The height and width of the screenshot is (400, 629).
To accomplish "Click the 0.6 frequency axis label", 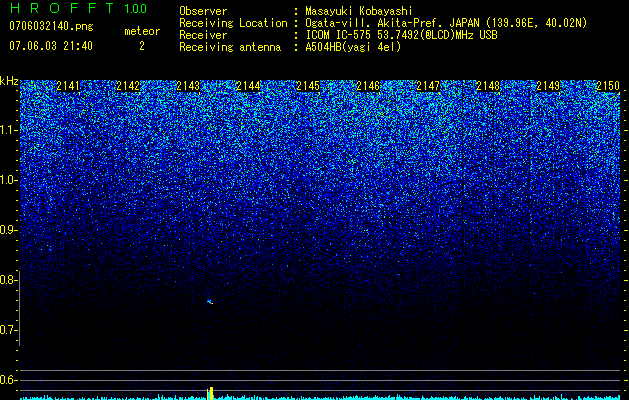I will [8, 380].
